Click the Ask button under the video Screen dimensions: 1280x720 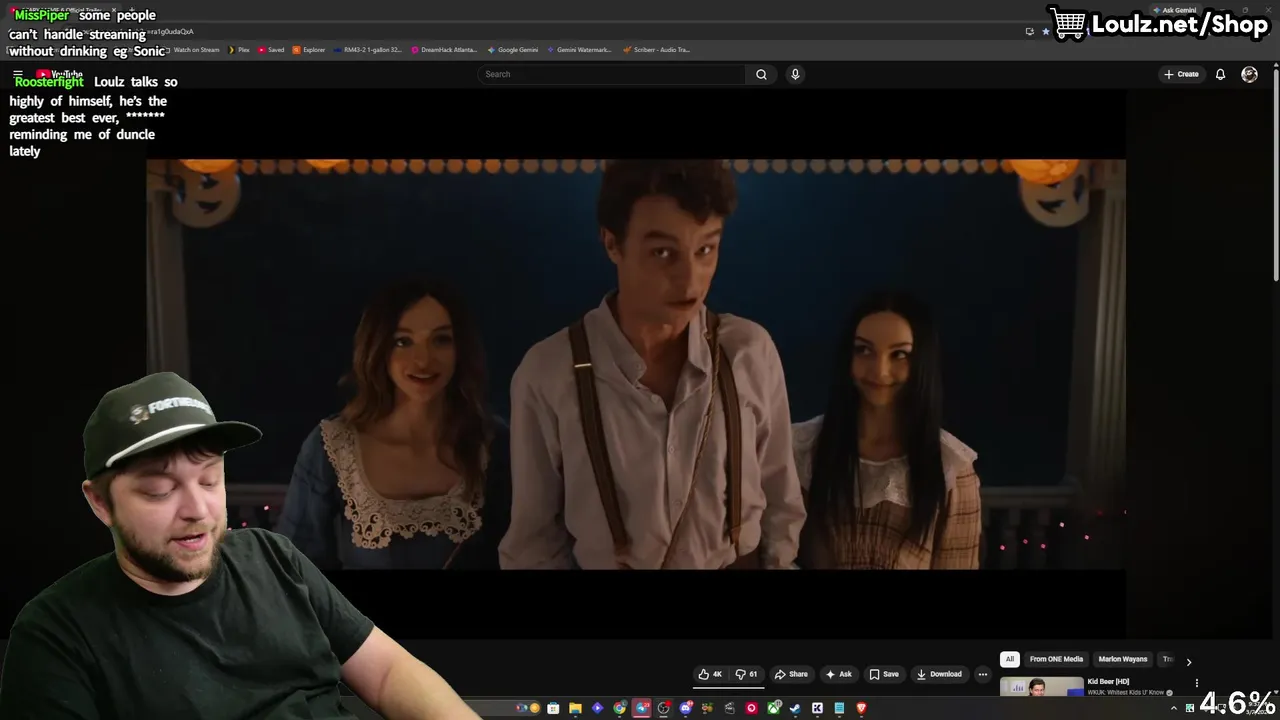(x=839, y=674)
